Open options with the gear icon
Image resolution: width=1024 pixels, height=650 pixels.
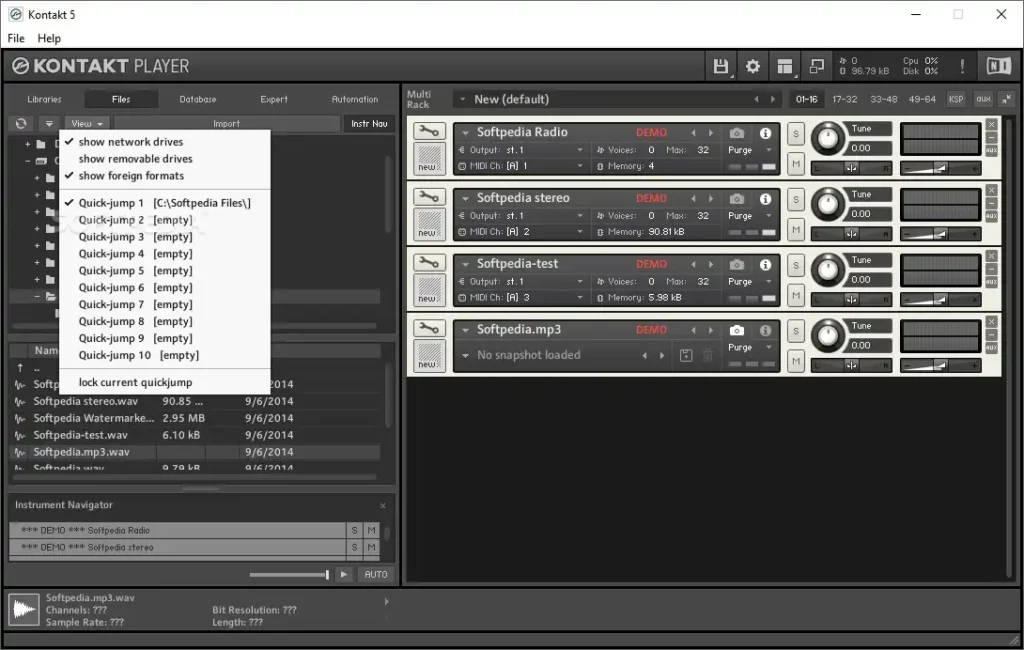[x=752, y=64]
